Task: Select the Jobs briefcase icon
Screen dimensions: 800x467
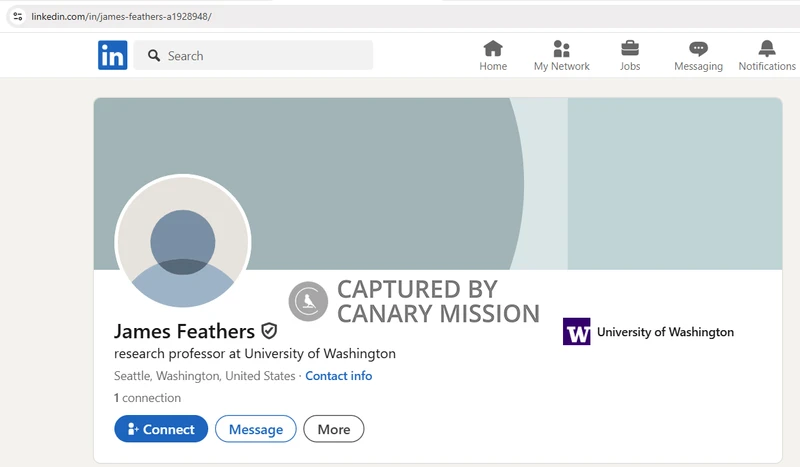Action: (630, 49)
